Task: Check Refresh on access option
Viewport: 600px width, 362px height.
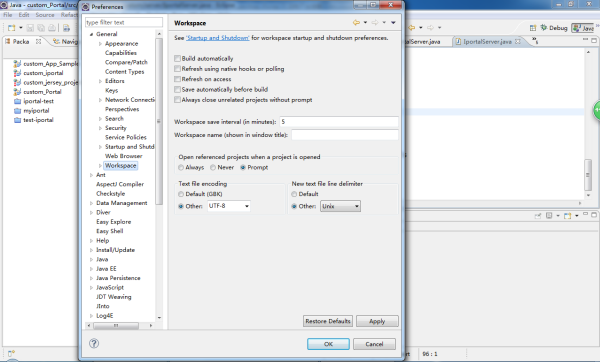Action: [x=178, y=79]
